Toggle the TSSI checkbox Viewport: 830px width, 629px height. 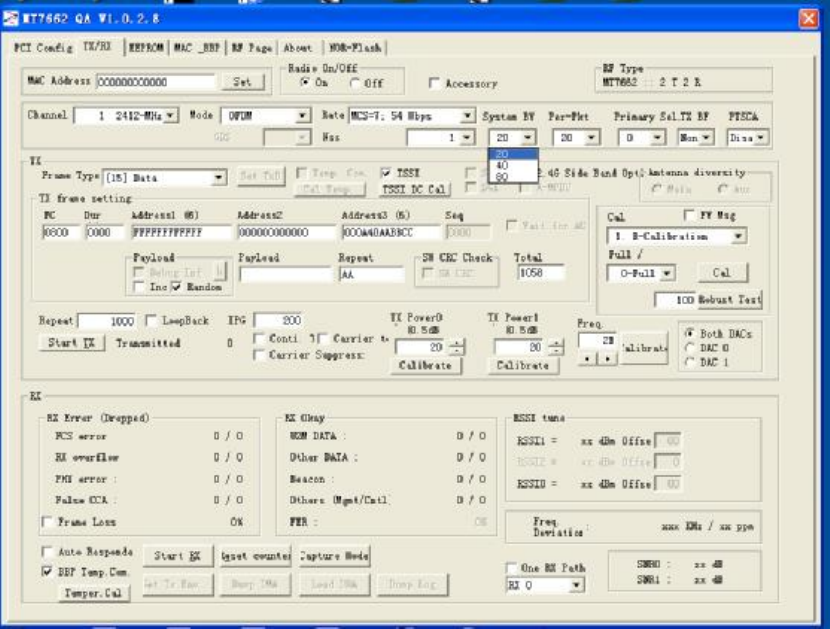click(386, 173)
